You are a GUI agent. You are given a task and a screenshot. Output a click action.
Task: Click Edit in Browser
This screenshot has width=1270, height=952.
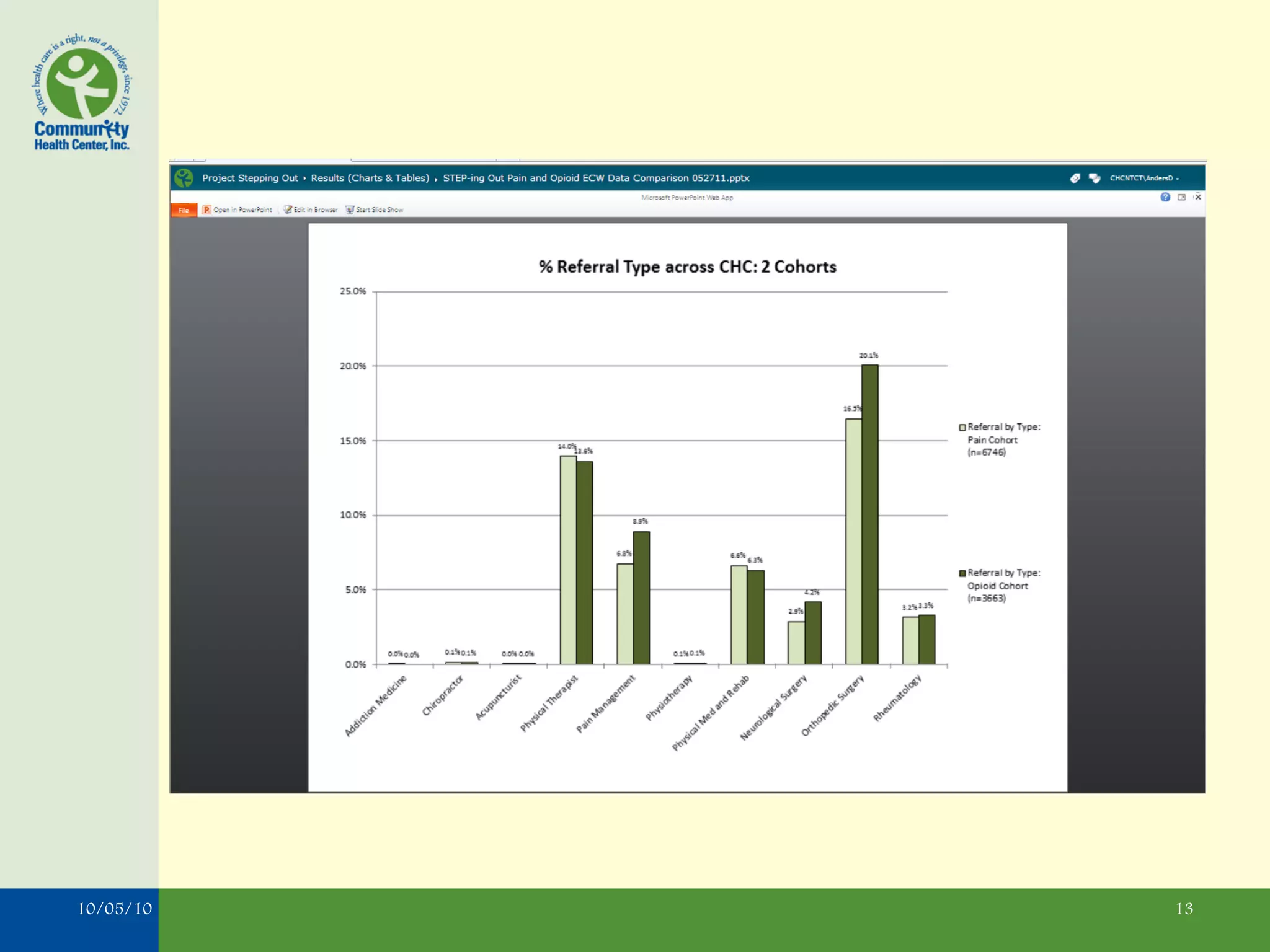(x=315, y=210)
